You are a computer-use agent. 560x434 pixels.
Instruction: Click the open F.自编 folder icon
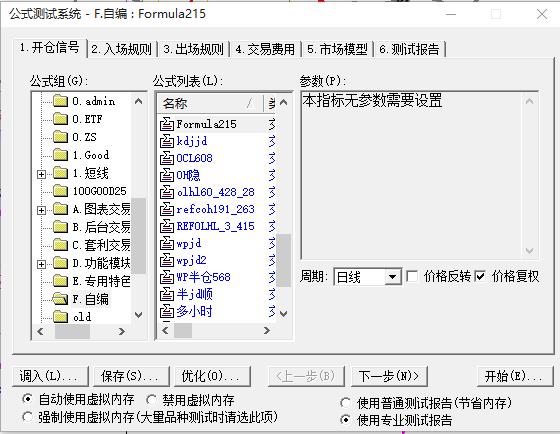[x=60, y=299]
